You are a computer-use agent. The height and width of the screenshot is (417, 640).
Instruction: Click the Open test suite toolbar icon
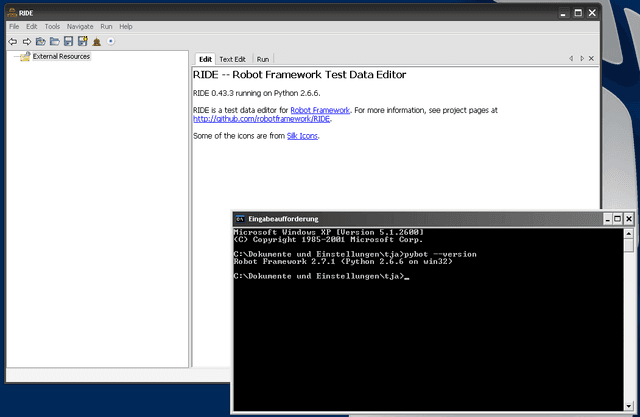(x=41, y=41)
